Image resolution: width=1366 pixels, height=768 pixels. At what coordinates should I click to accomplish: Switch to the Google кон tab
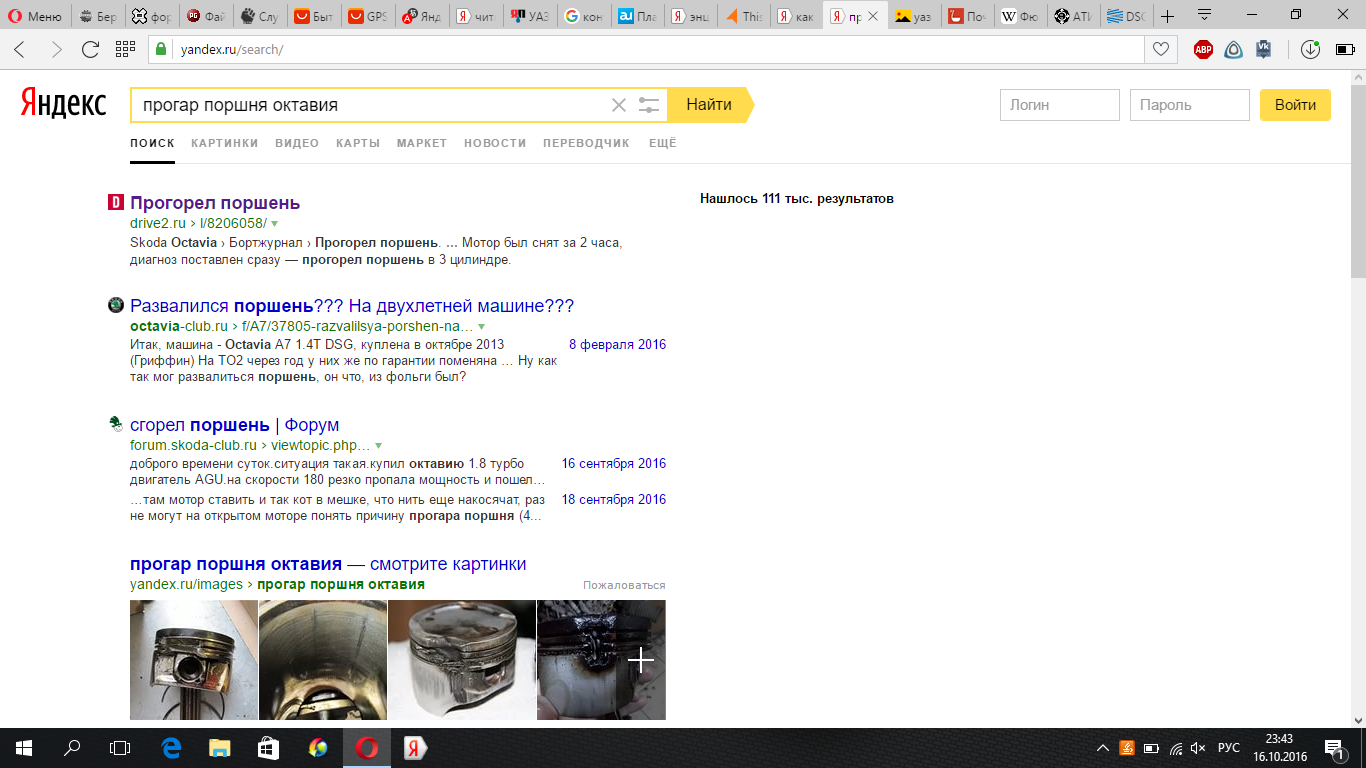pyautogui.click(x=583, y=16)
